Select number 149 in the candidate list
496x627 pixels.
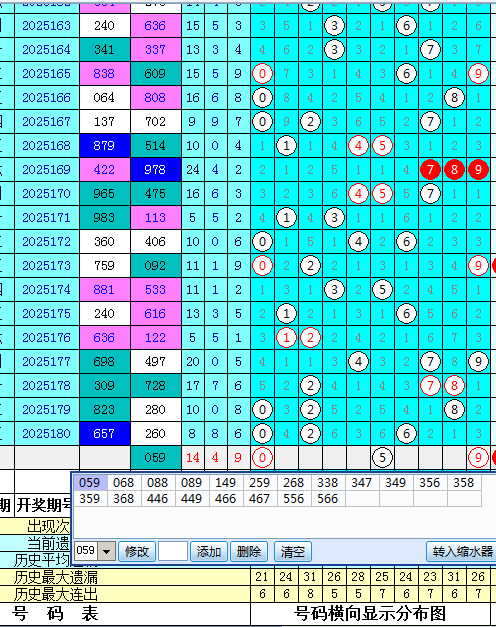pyautogui.click(x=226, y=483)
